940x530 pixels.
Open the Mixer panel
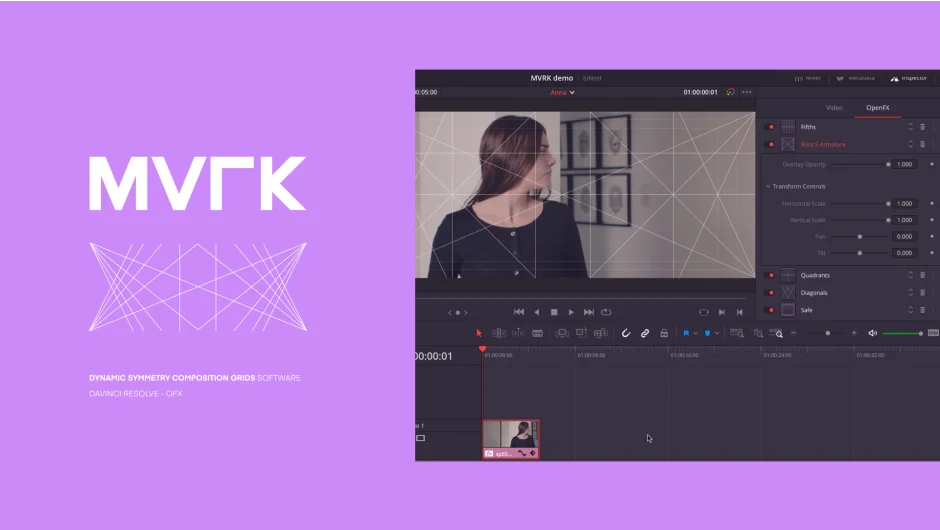808,79
